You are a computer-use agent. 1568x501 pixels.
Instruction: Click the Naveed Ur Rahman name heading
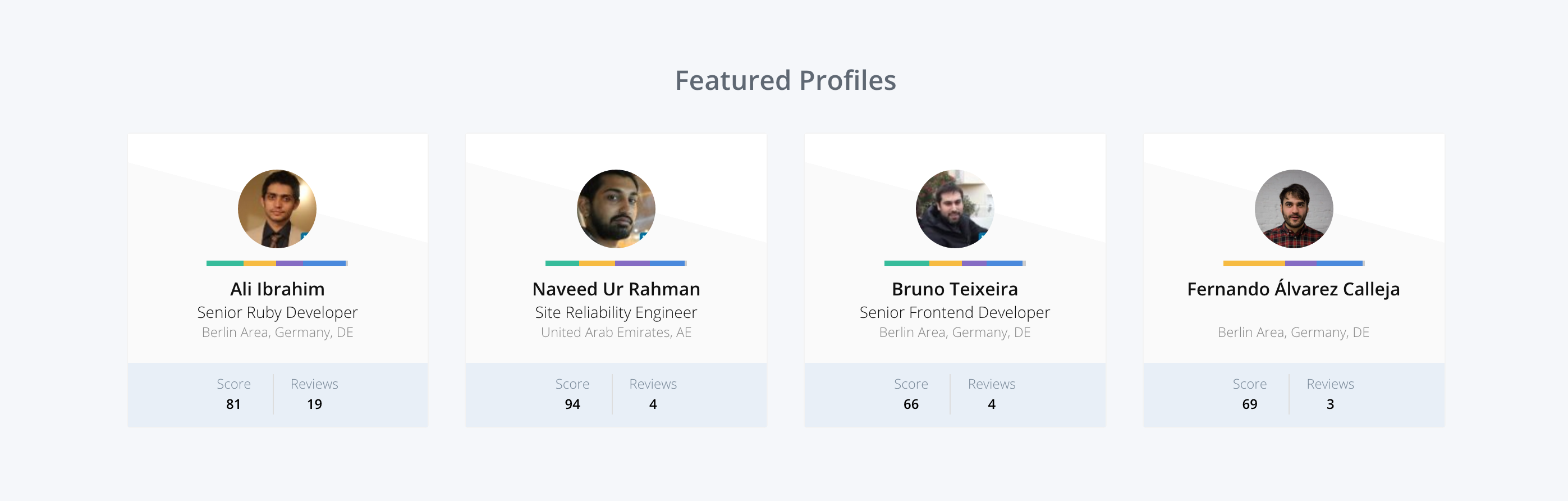coord(616,289)
